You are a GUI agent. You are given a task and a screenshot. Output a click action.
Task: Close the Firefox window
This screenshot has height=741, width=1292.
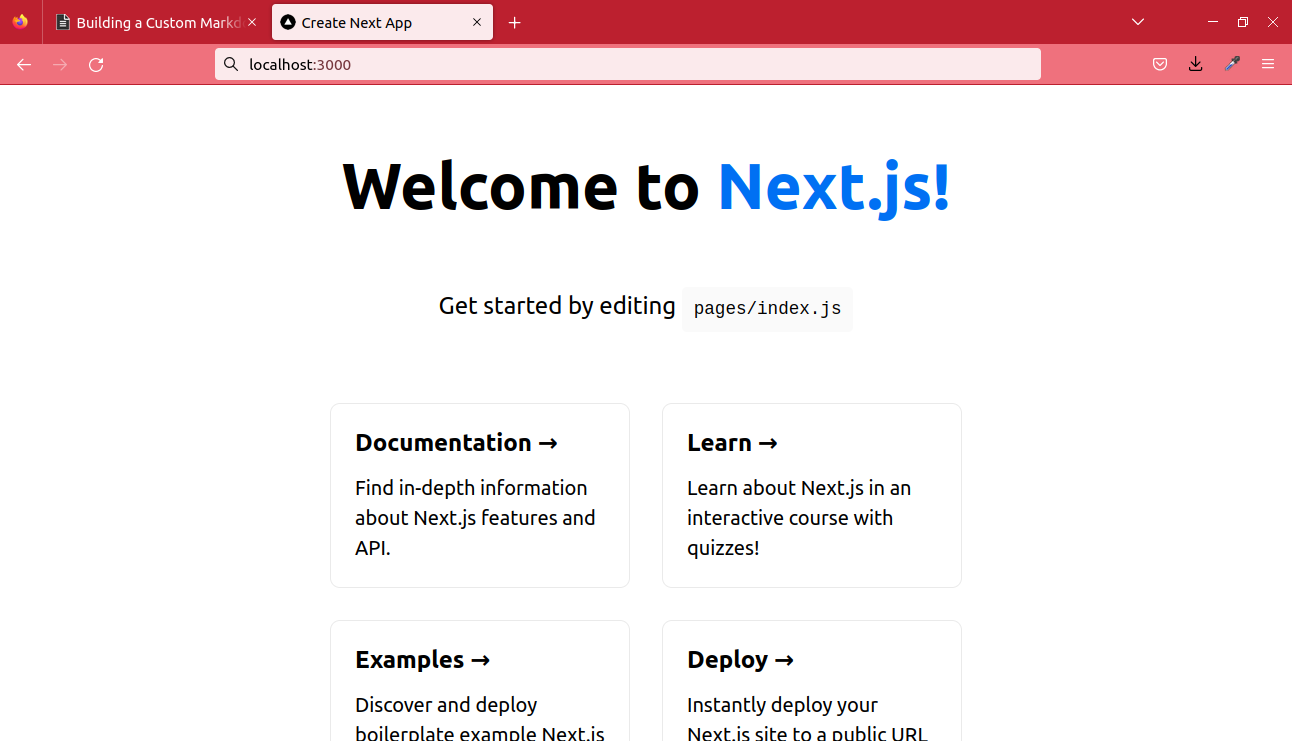point(1273,22)
